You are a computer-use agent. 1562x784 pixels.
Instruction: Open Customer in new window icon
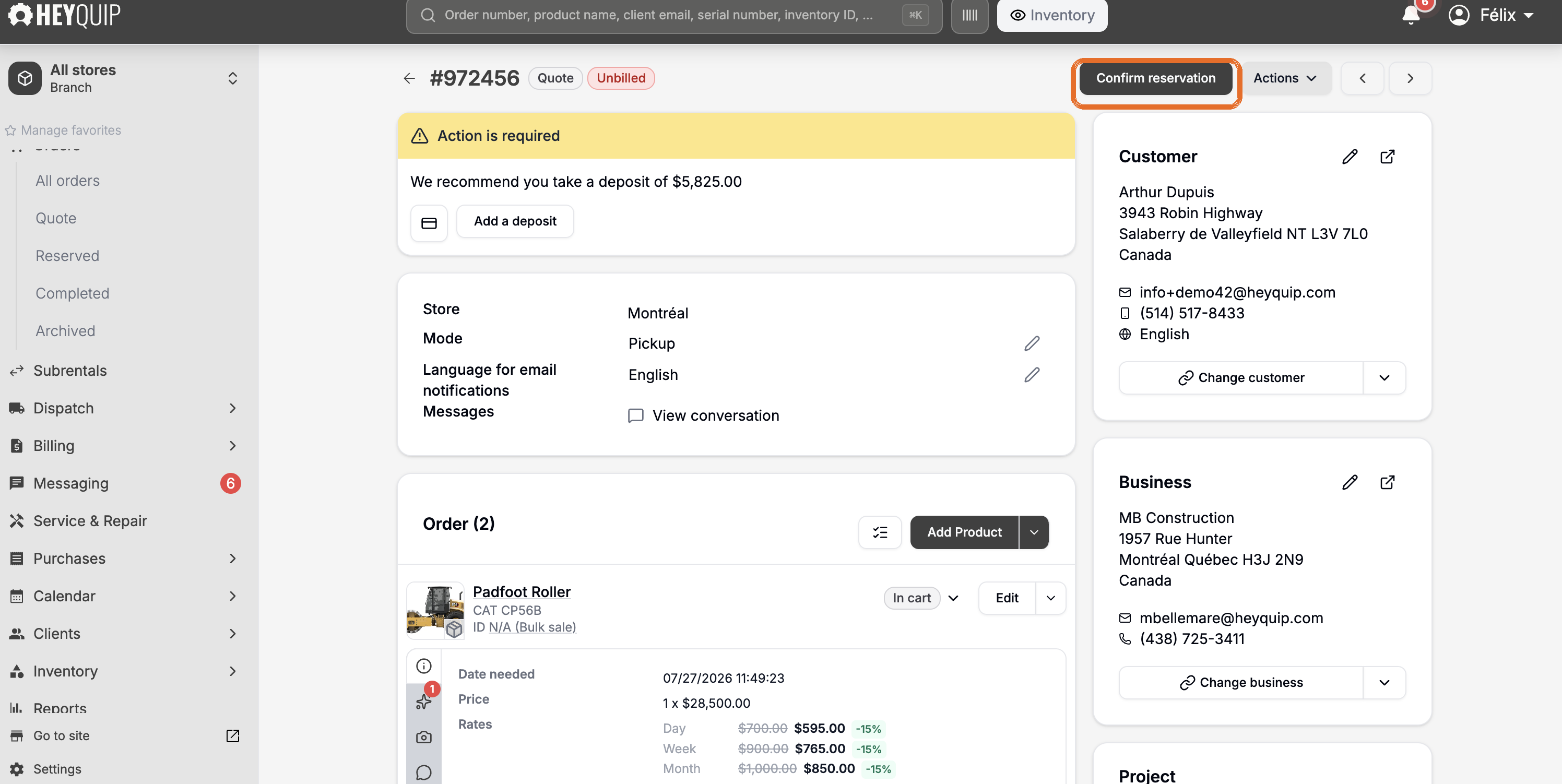tap(1387, 157)
